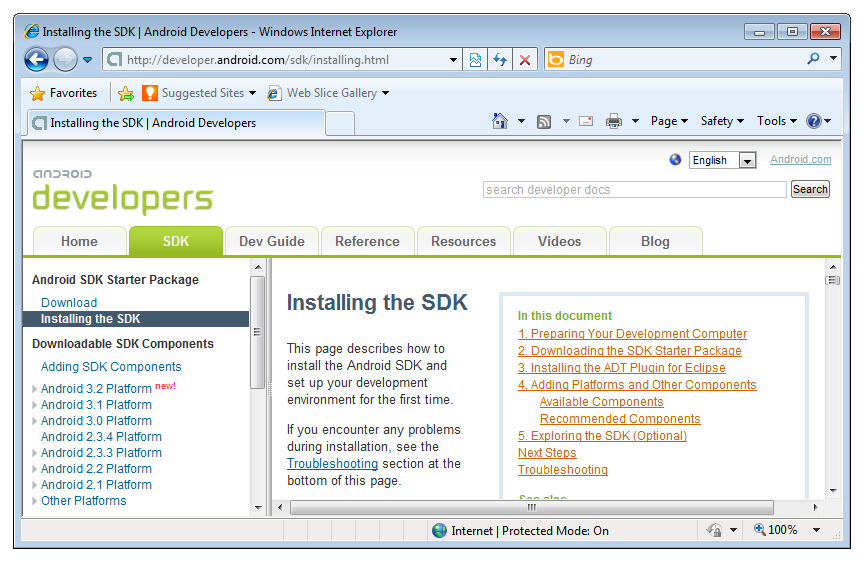Click the Download link in sidebar
The image size is (864, 563).
(x=69, y=302)
